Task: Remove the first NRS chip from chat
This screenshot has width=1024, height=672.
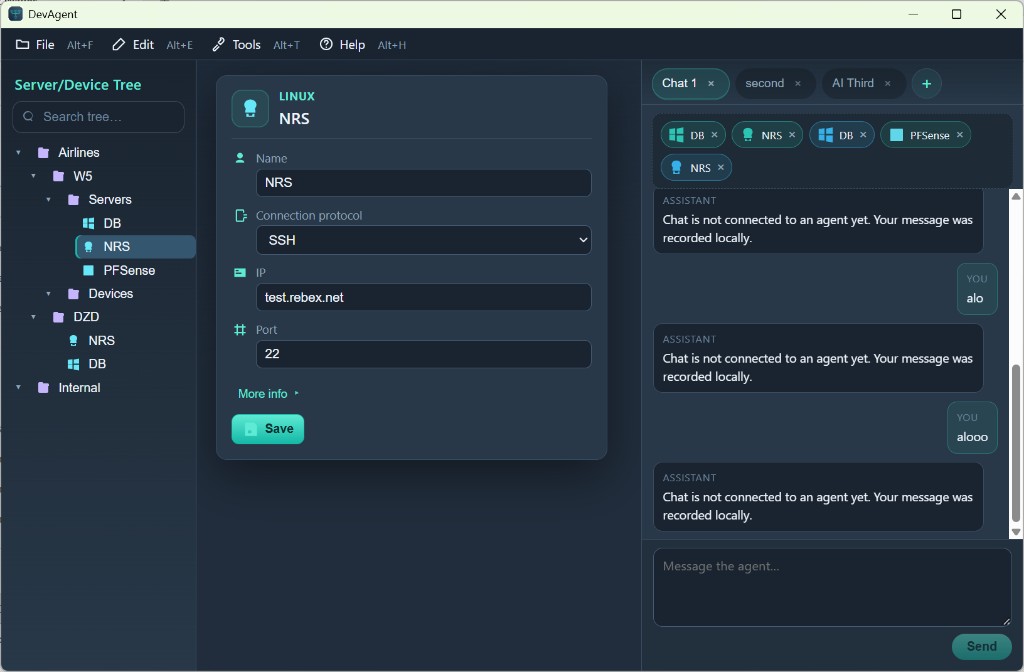Action: (x=792, y=135)
